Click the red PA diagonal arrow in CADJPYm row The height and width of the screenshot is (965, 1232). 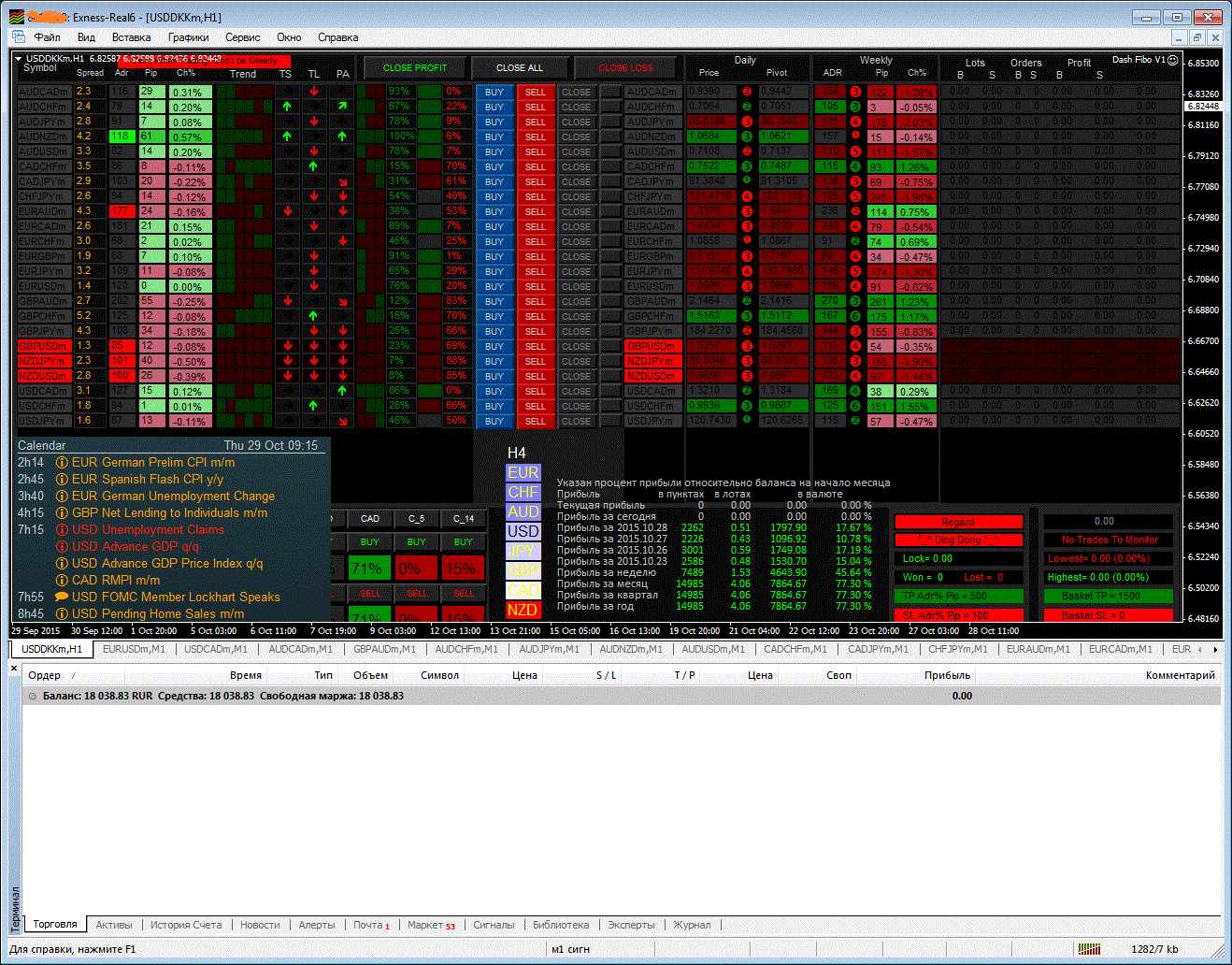point(343,181)
